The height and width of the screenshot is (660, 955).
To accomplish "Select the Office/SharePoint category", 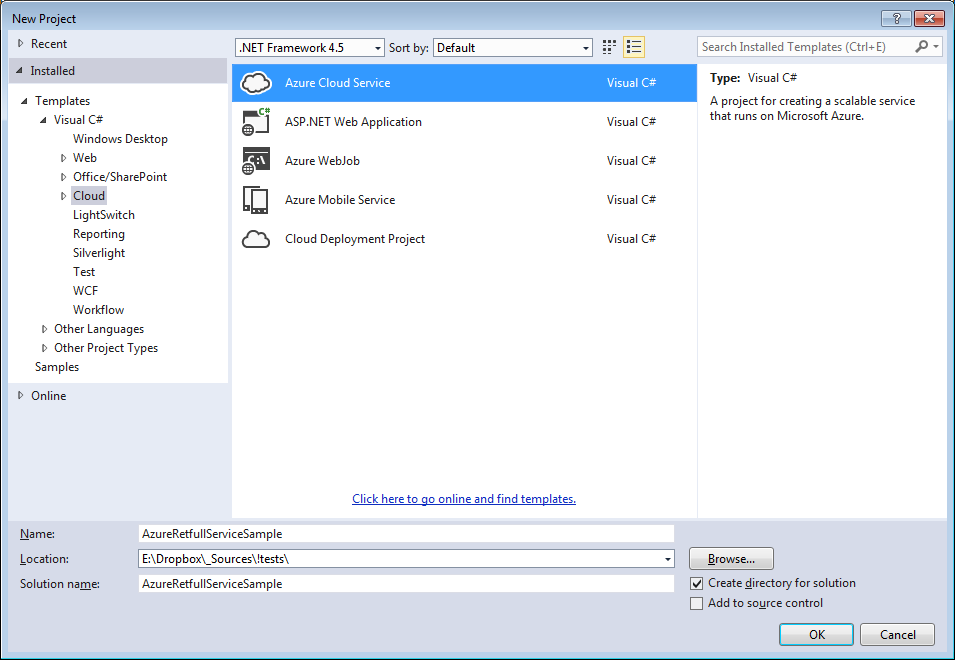I will click(120, 177).
